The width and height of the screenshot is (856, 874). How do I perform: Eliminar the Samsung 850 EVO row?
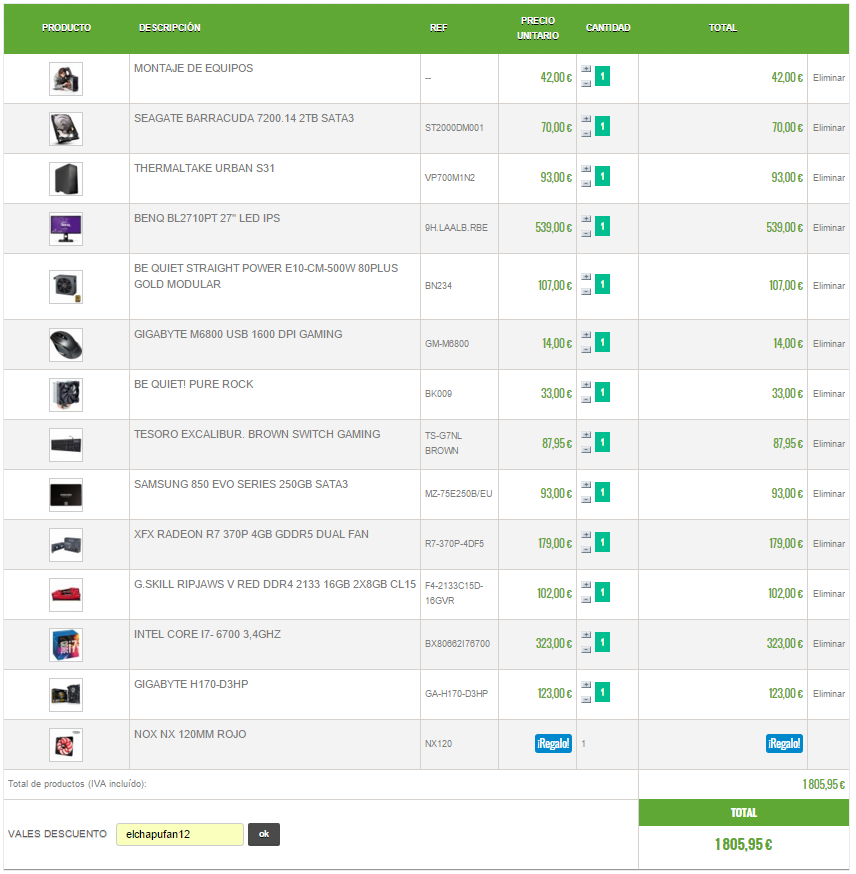pos(829,494)
